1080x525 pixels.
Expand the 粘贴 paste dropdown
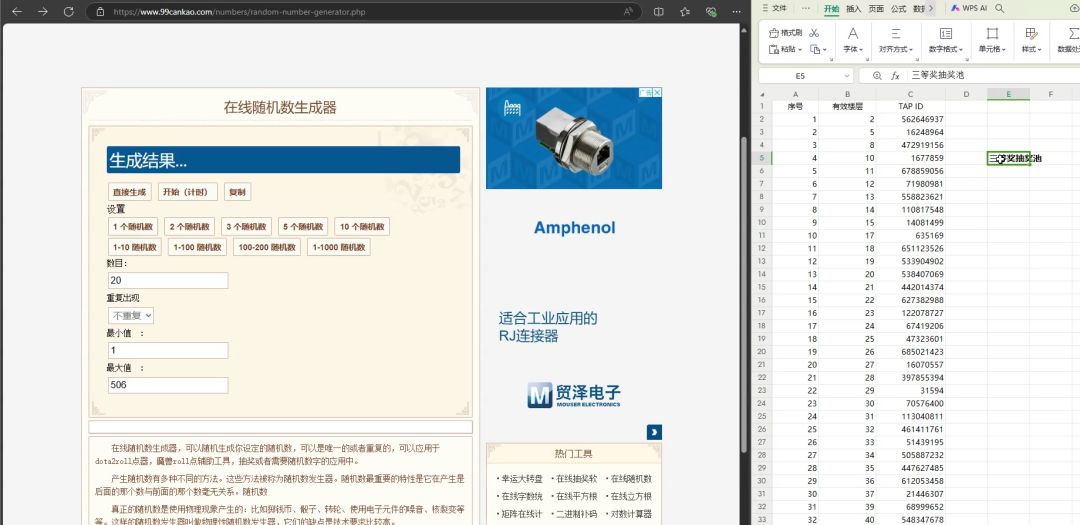[800, 49]
